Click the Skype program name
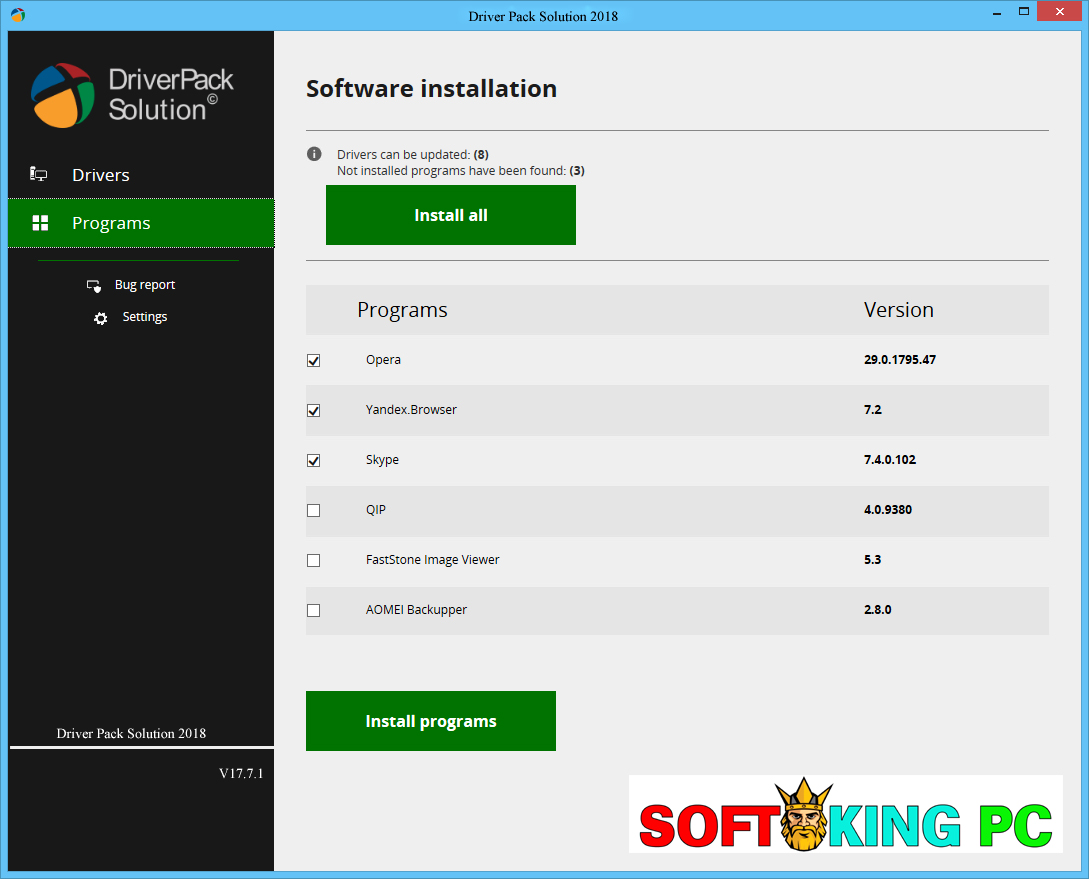Image resolution: width=1089 pixels, height=879 pixels. (382, 460)
